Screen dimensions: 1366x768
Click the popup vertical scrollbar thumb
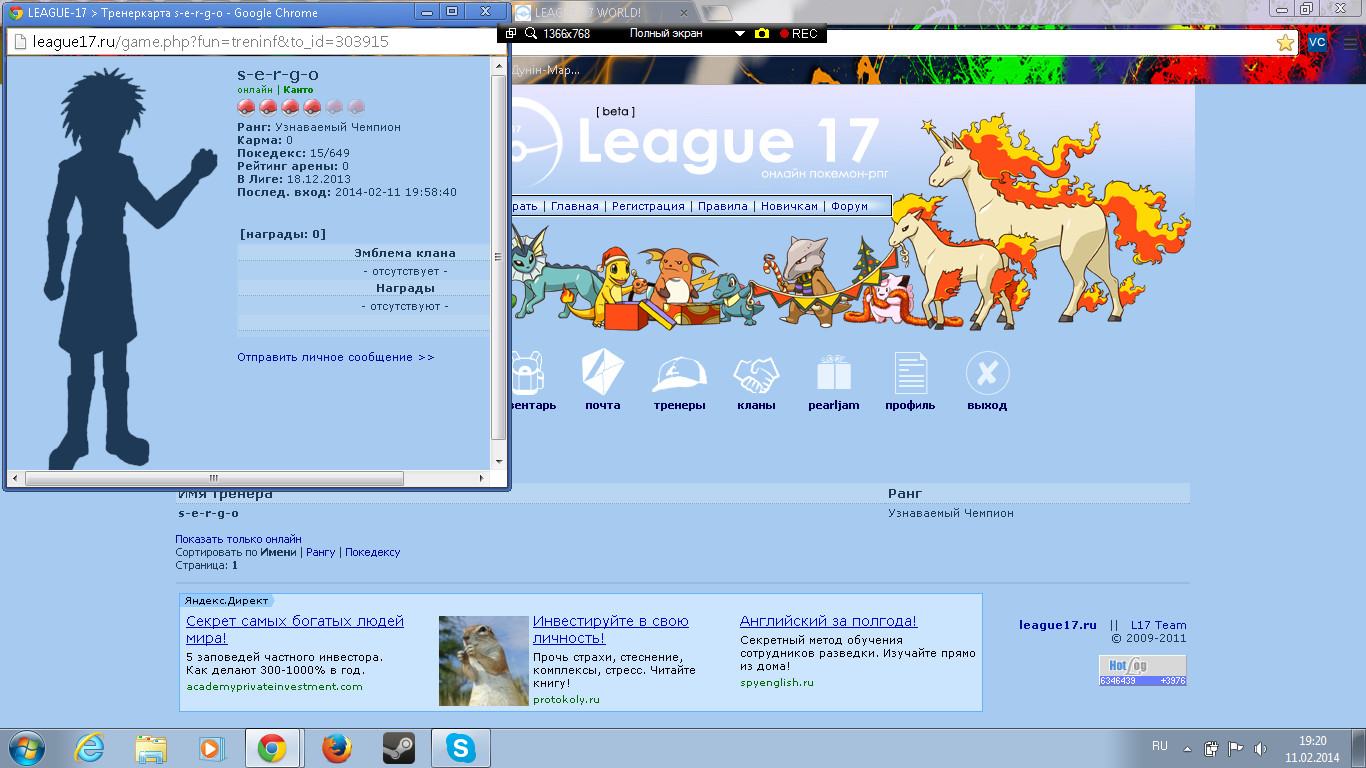pos(499,257)
